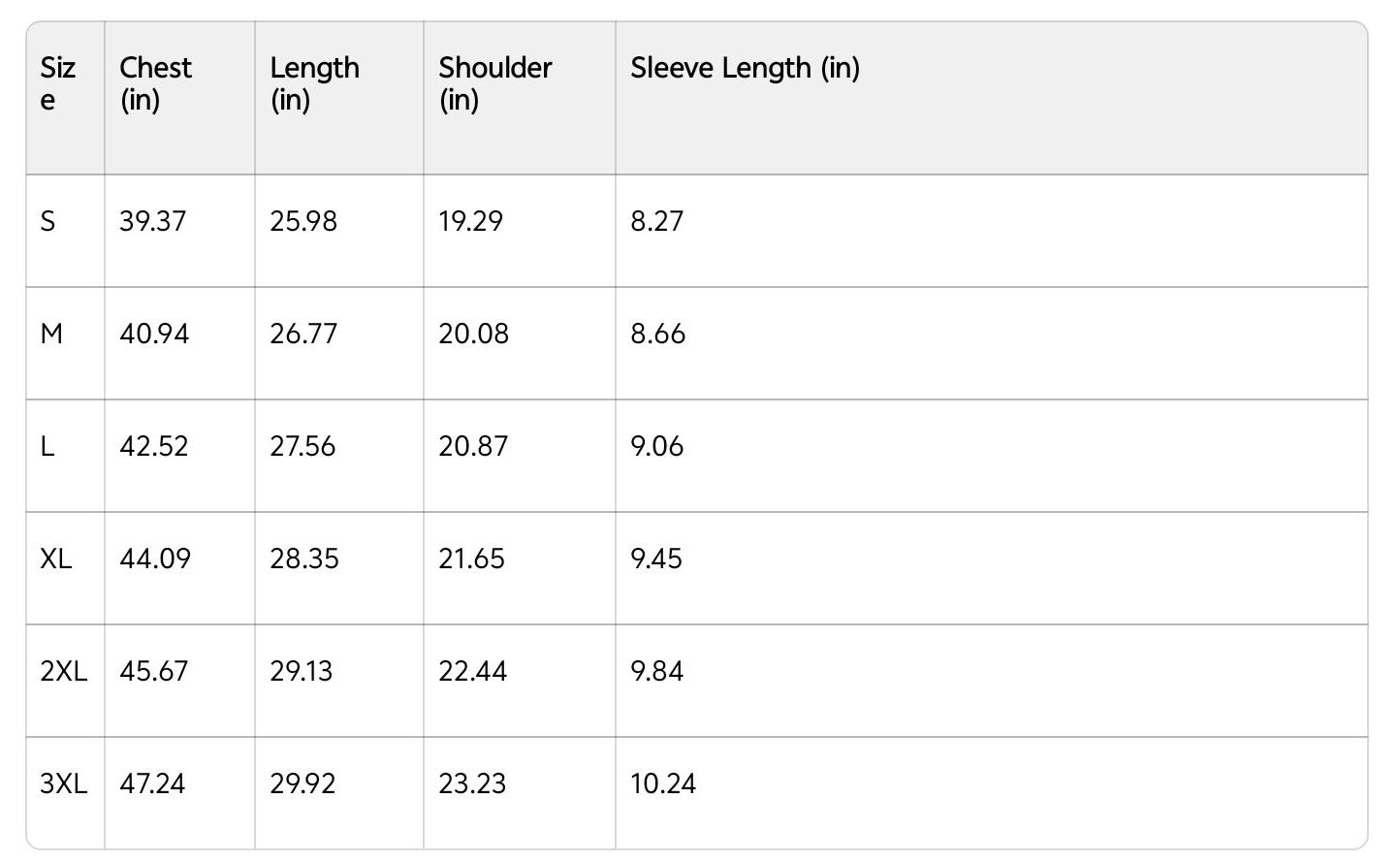Click the Shoulder (in) column header

click(x=494, y=83)
